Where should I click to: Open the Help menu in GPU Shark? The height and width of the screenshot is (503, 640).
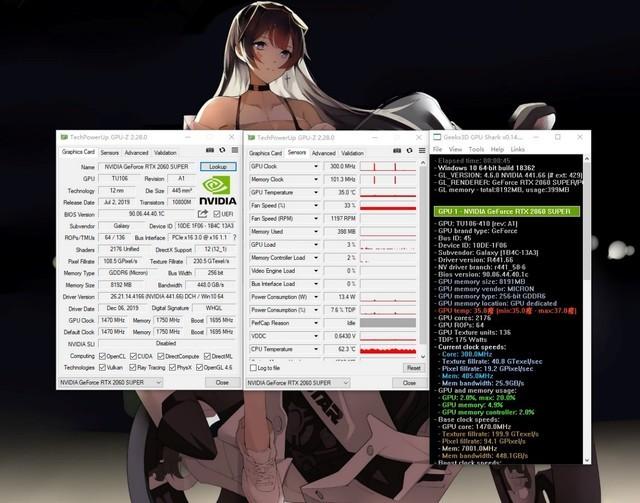497,149
